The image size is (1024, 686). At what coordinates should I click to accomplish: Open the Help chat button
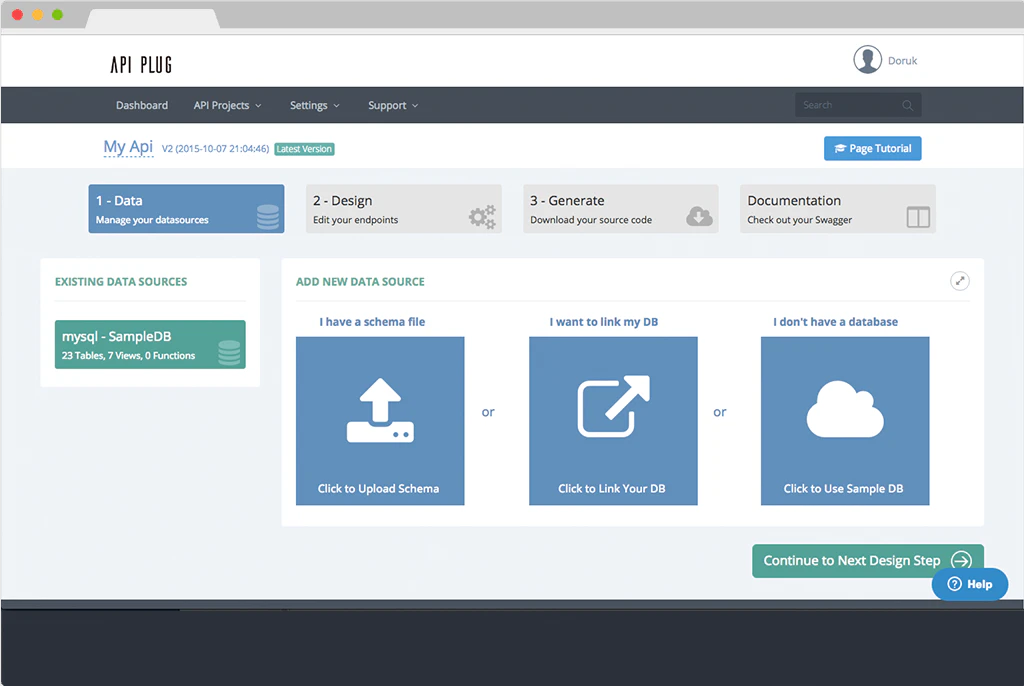click(x=970, y=584)
